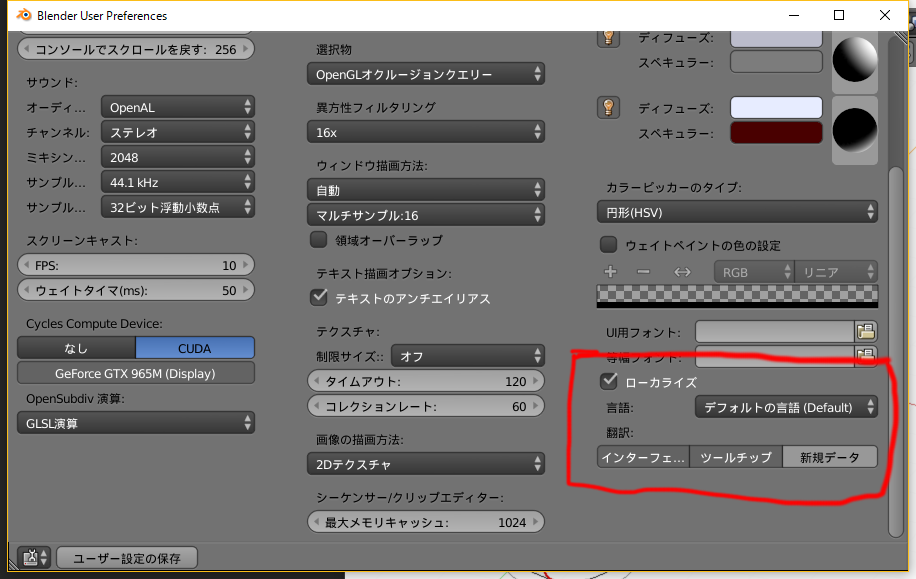Viewport: 916px width, 579px height.
Task: Click the minus icon above color ramp
Action: click(643, 272)
